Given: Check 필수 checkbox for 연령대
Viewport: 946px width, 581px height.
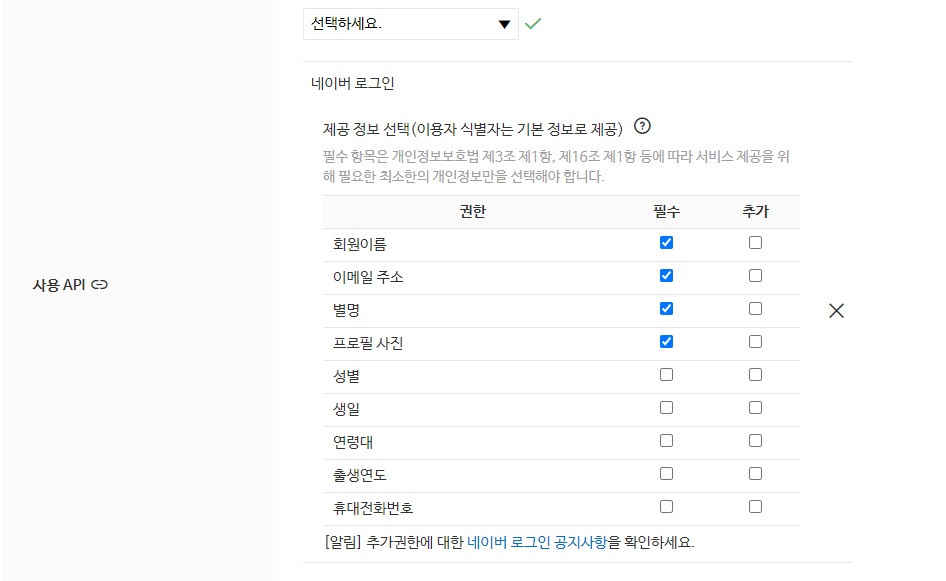Looking at the screenshot, I should pyautogui.click(x=666, y=441).
